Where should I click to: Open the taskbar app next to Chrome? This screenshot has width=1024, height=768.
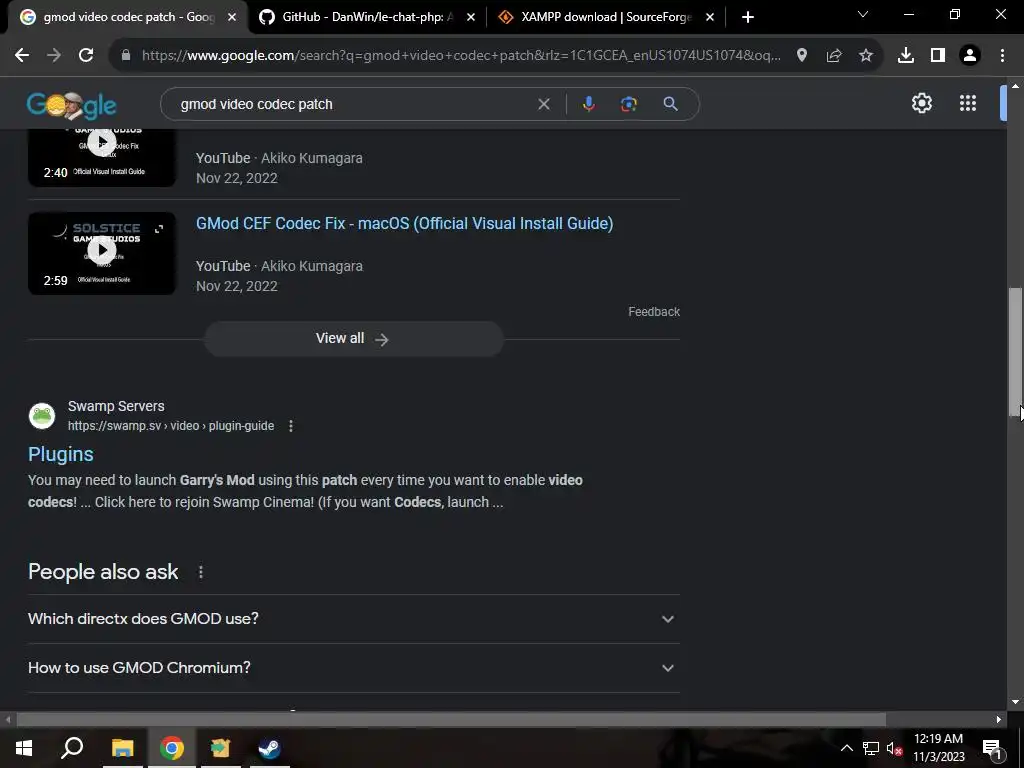coord(220,748)
